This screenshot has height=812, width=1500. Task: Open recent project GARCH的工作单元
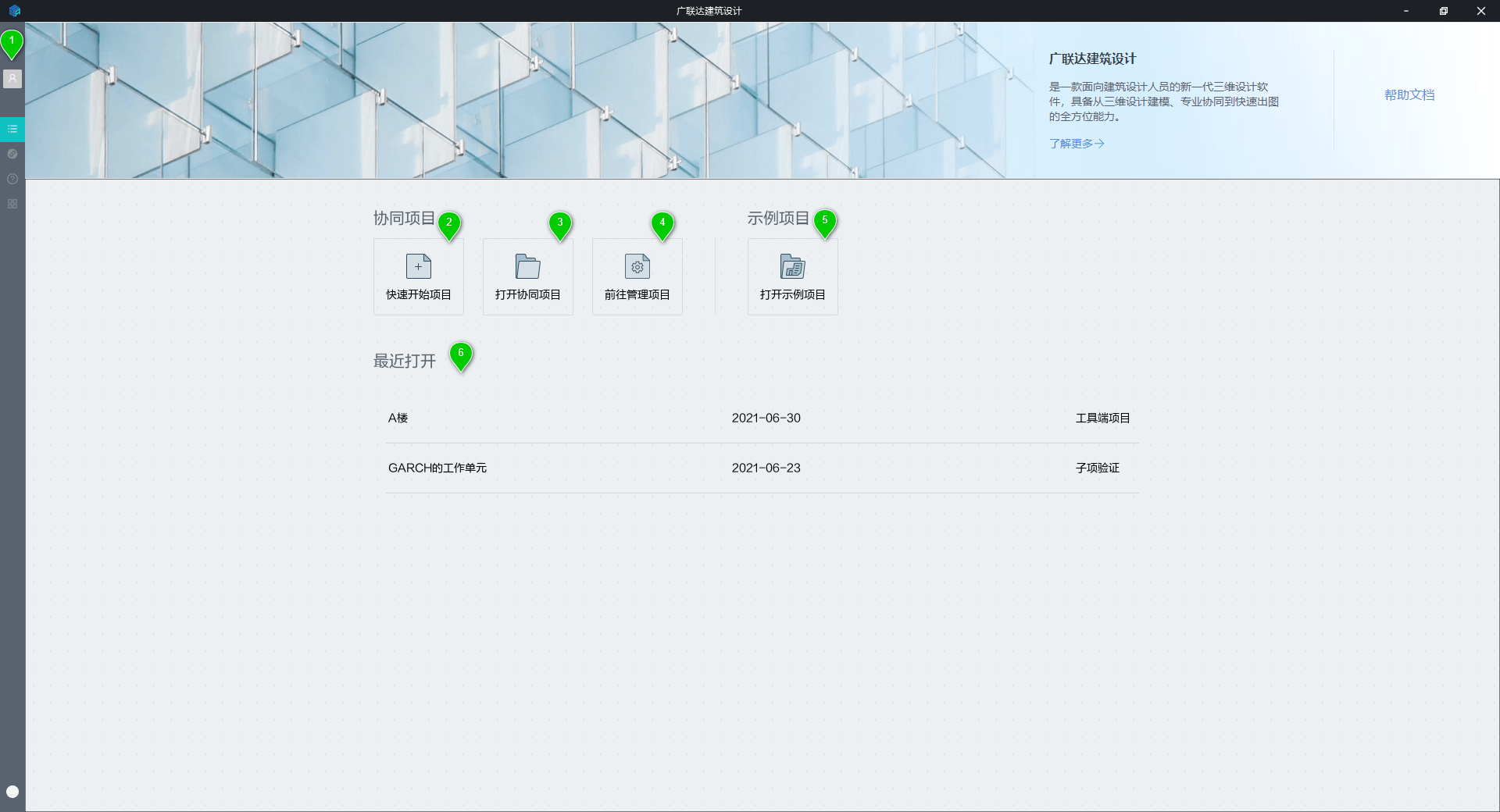point(762,468)
